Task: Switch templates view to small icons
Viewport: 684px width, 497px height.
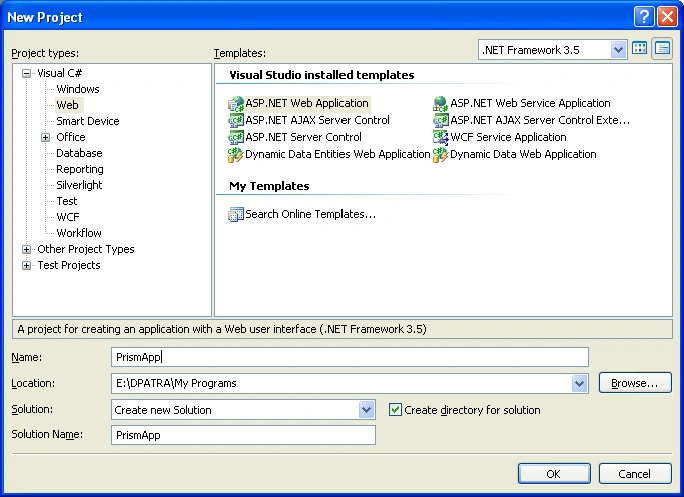Action: tap(662, 48)
